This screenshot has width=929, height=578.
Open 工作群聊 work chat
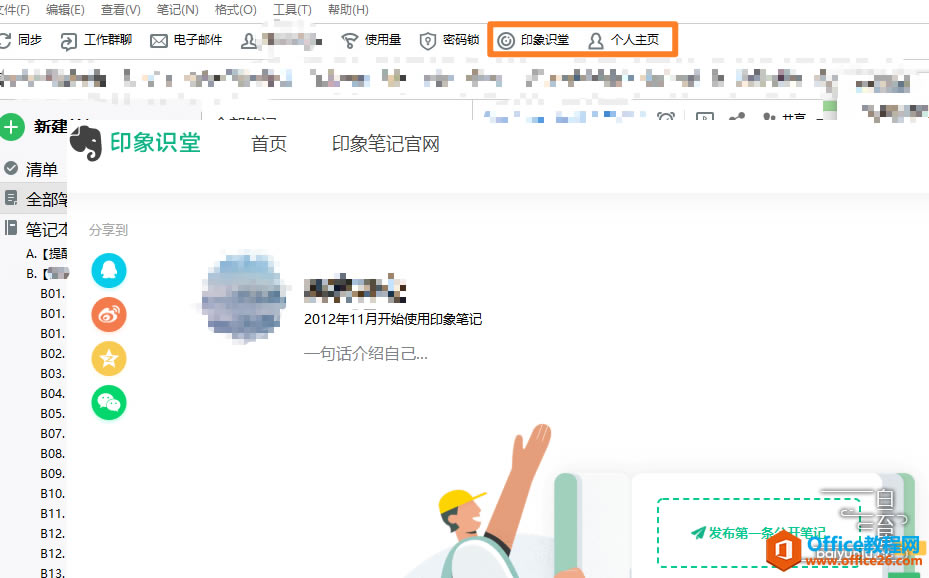click(x=96, y=40)
